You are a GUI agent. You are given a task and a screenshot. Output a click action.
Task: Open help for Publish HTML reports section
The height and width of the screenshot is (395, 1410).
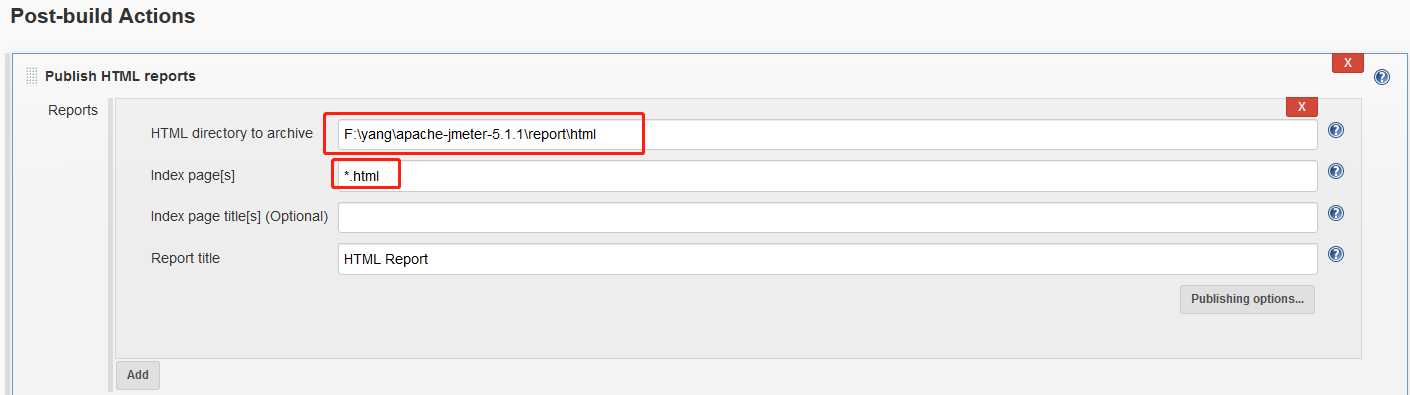pyautogui.click(x=1382, y=77)
